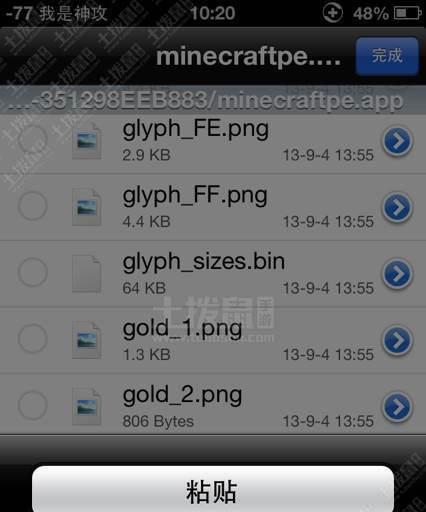This screenshot has width=426, height=512.
Task: Tap the 完成 done button
Action: coord(387,56)
